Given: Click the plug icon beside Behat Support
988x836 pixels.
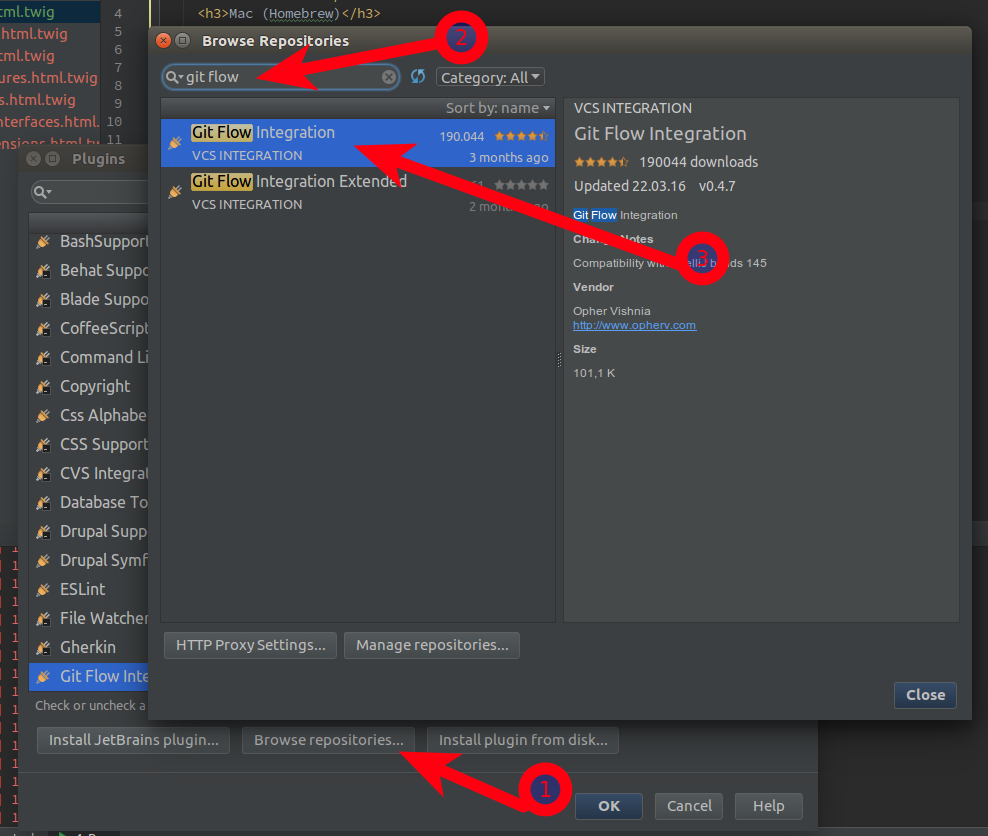Looking at the screenshot, I should (43, 271).
